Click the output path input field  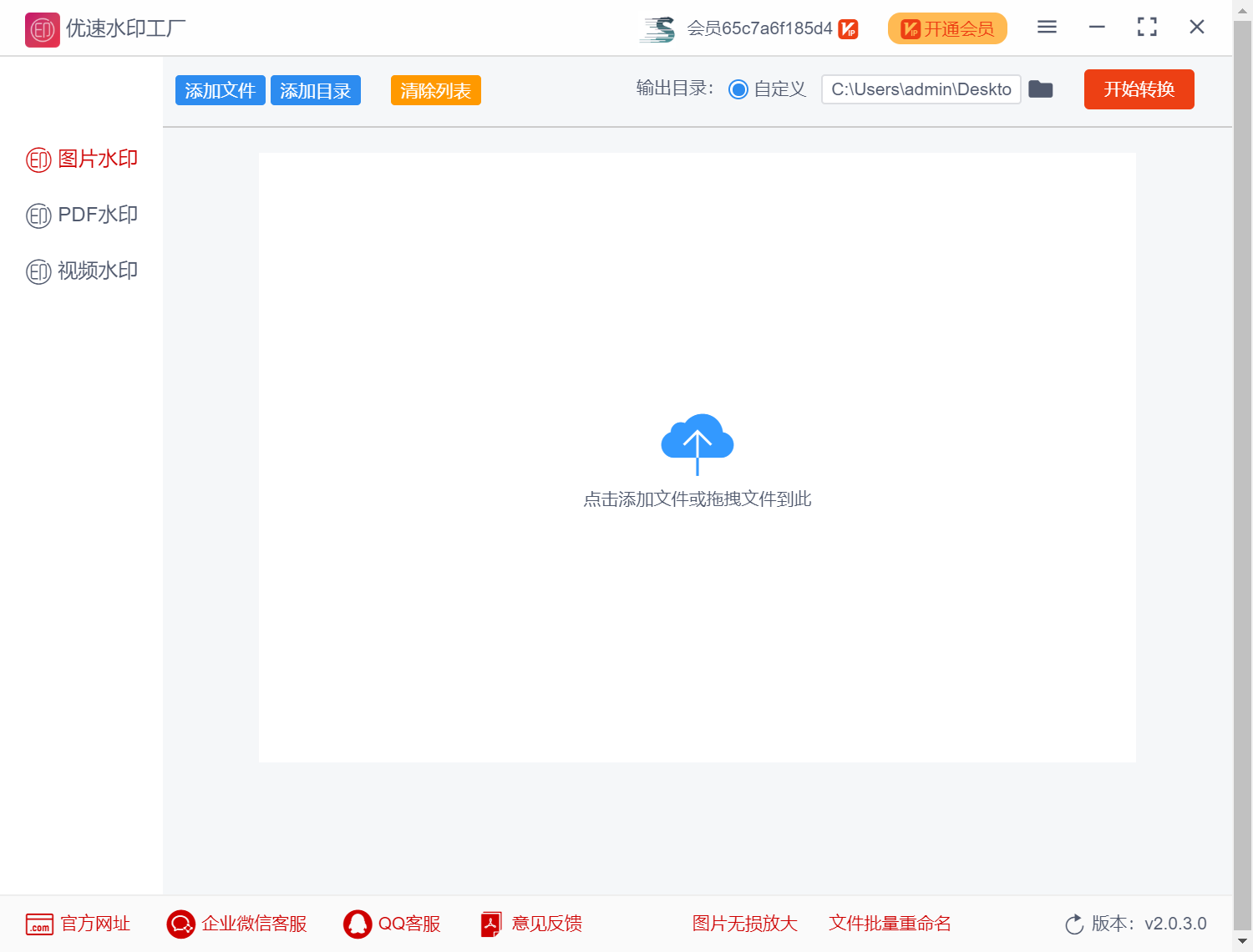921,89
